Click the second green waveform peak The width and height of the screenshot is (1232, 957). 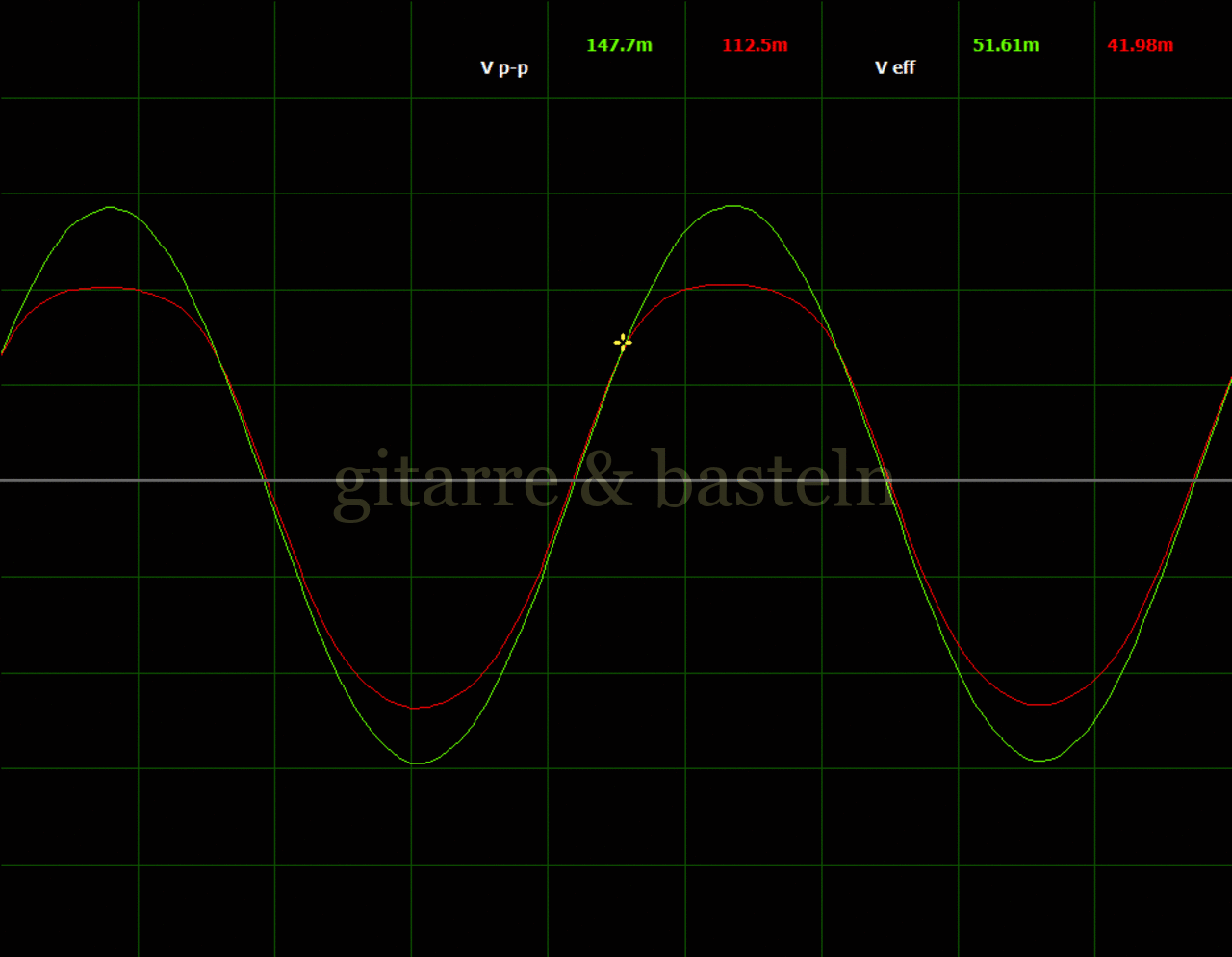734,206
